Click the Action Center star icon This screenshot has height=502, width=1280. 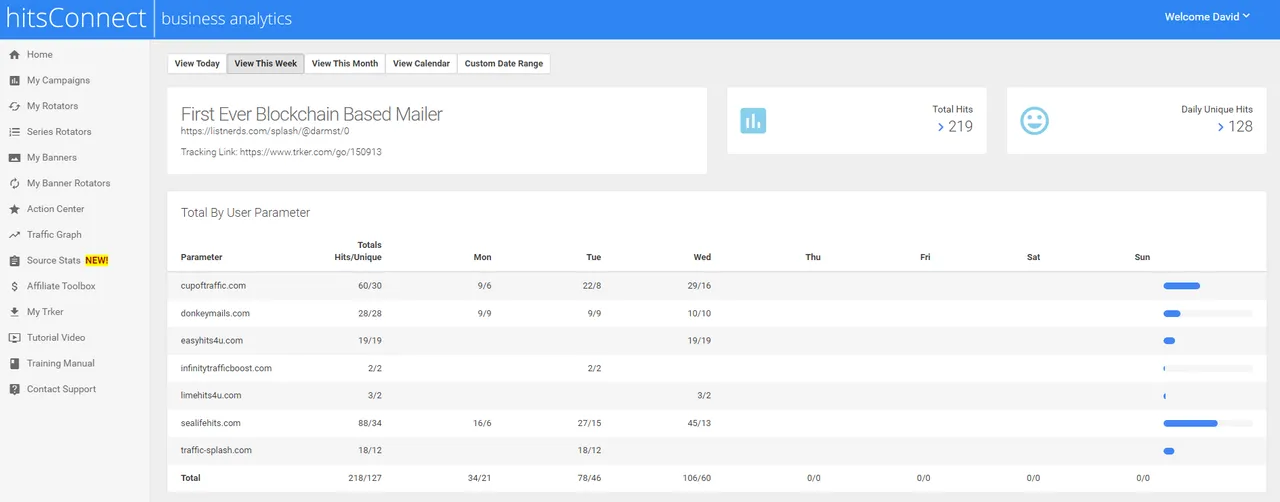14,209
